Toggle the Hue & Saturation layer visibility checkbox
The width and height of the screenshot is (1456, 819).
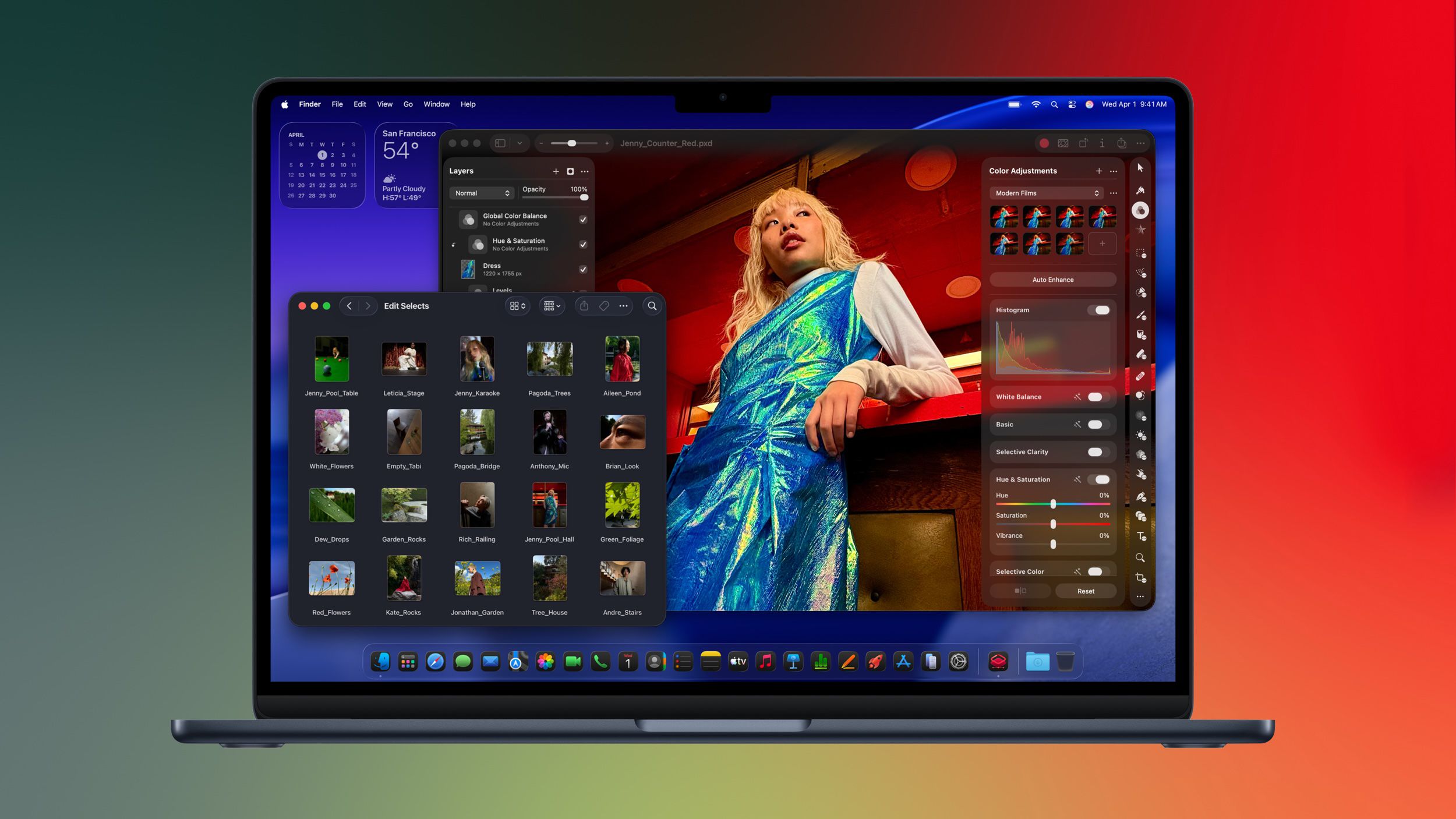583,245
